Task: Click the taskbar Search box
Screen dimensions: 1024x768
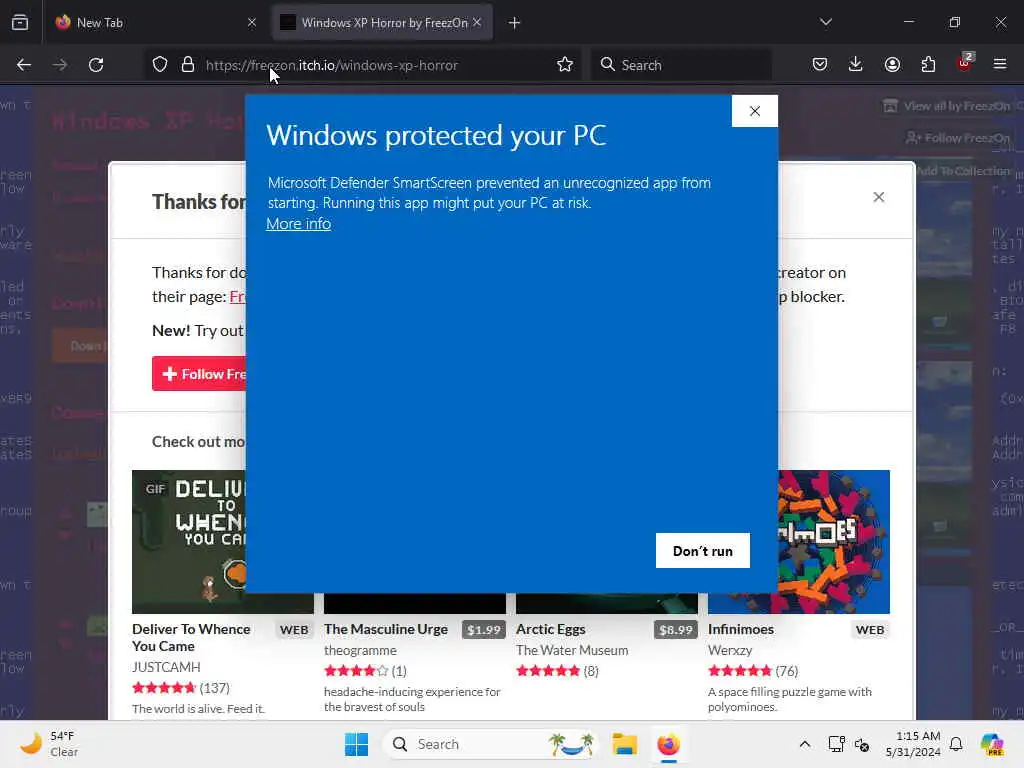Action: (x=490, y=744)
